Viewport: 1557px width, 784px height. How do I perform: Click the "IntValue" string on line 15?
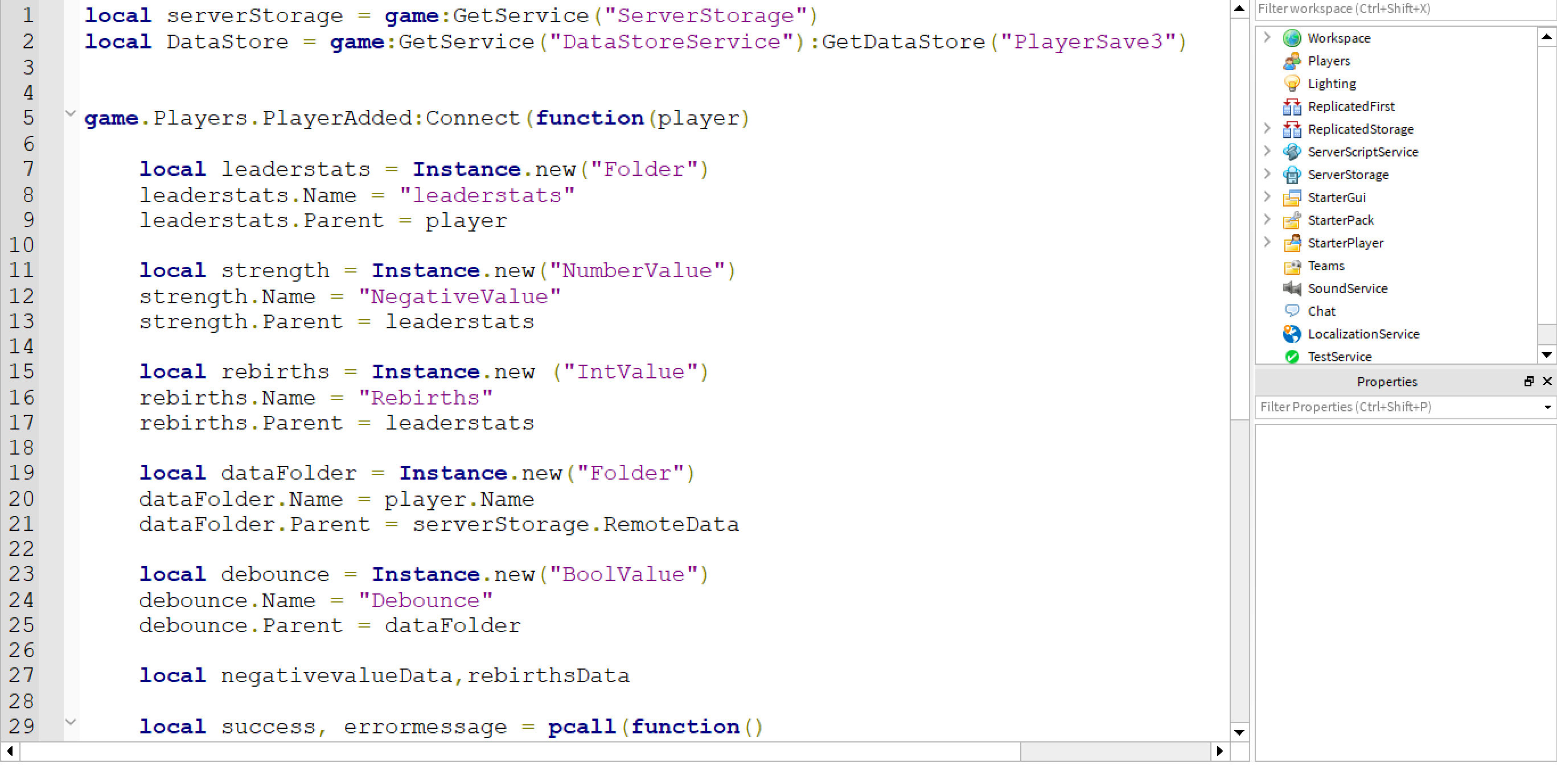pos(631,371)
